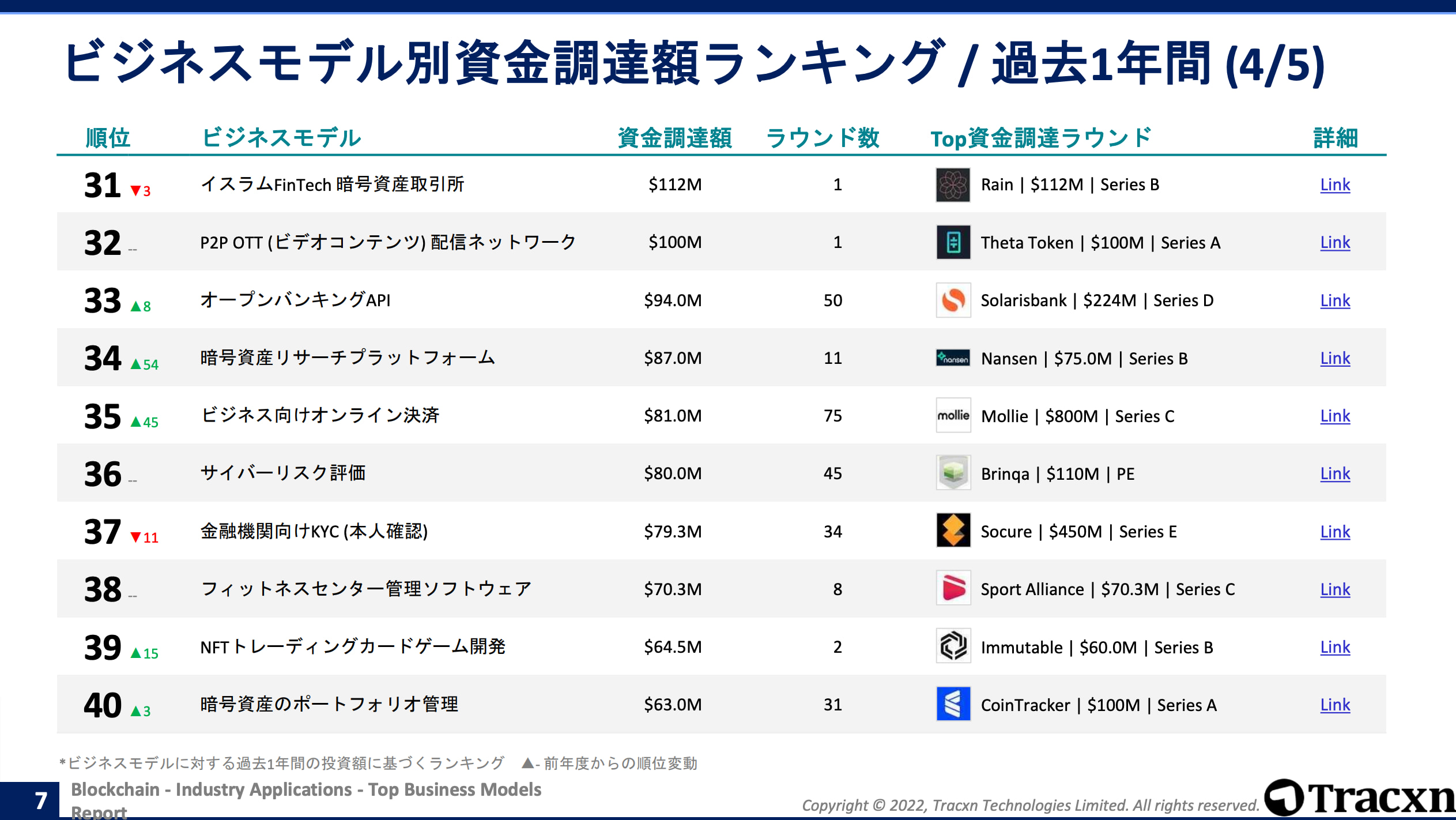Open the Link for ビジネス向けオンライン決済
Screen dimensions: 1456x820
click(1335, 416)
